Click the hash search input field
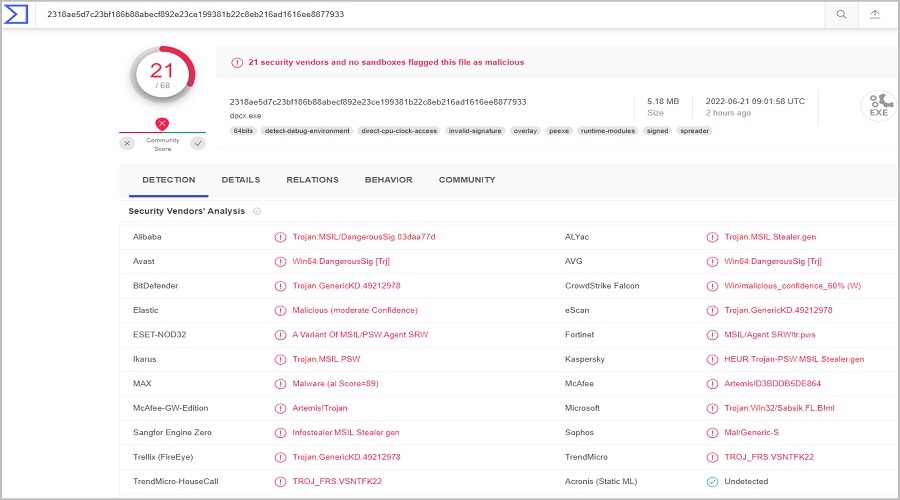Screen dimensions: 900x500 click(429, 14)
